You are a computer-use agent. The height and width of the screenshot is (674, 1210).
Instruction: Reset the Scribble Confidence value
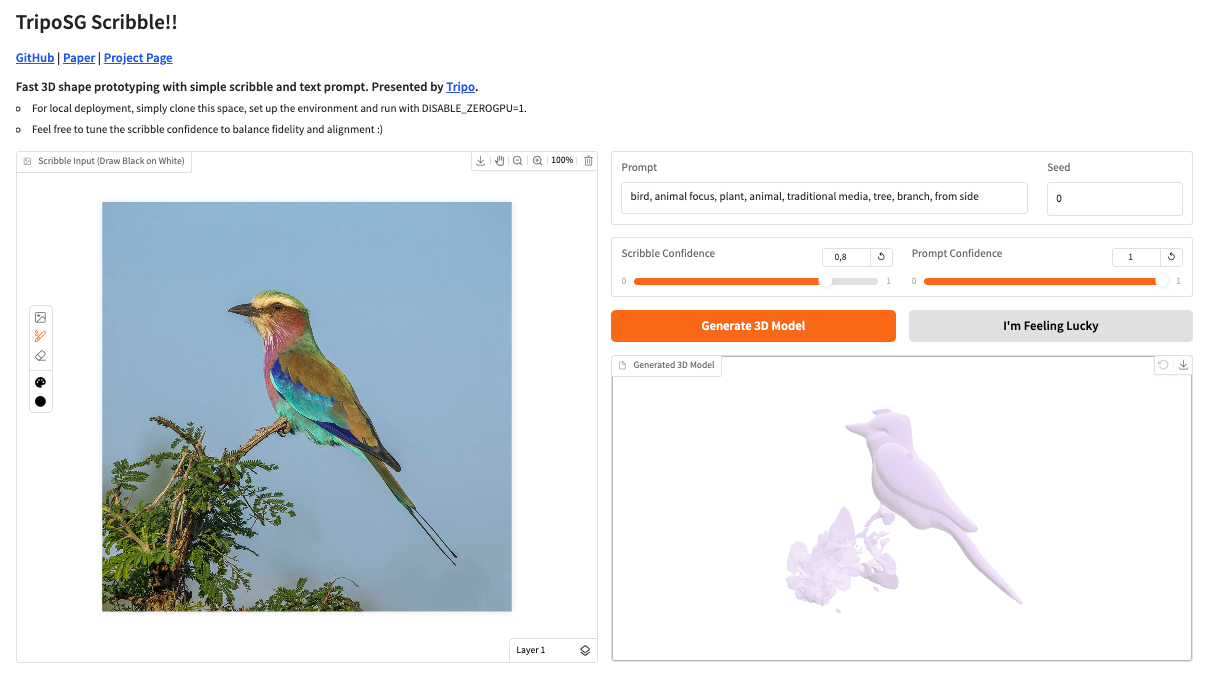pos(882,257)
